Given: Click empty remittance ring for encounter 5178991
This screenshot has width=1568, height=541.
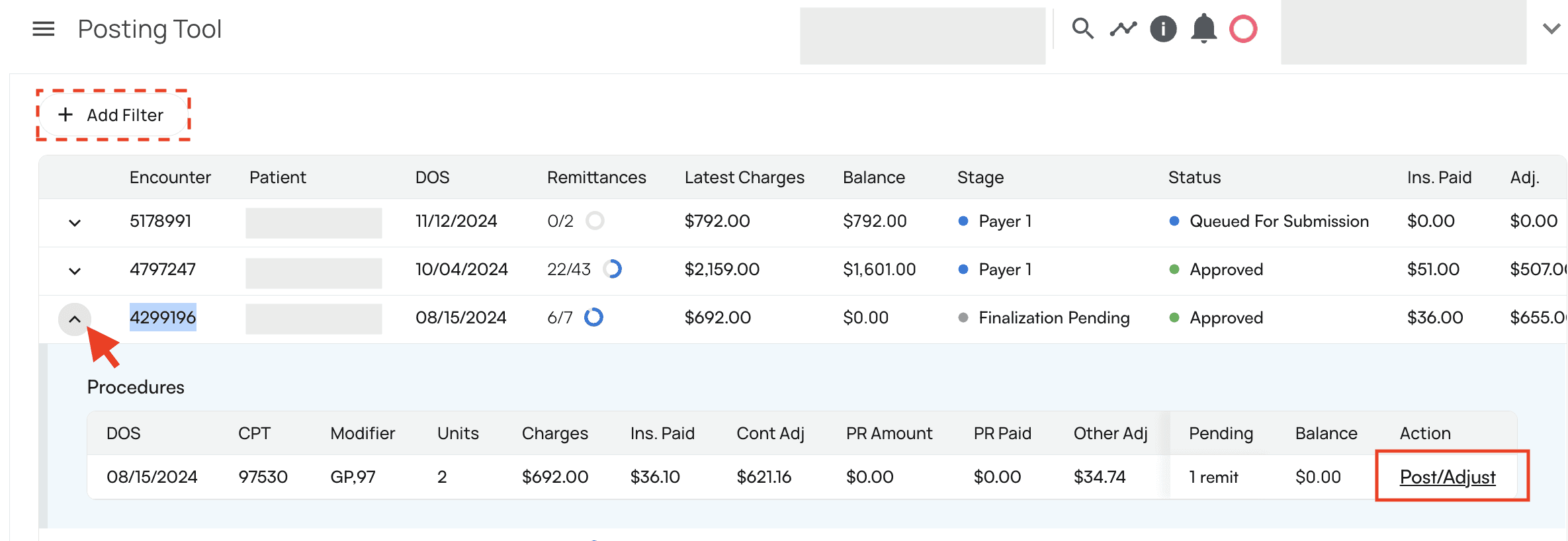Looking at the screenshot, I should (595, 220).
